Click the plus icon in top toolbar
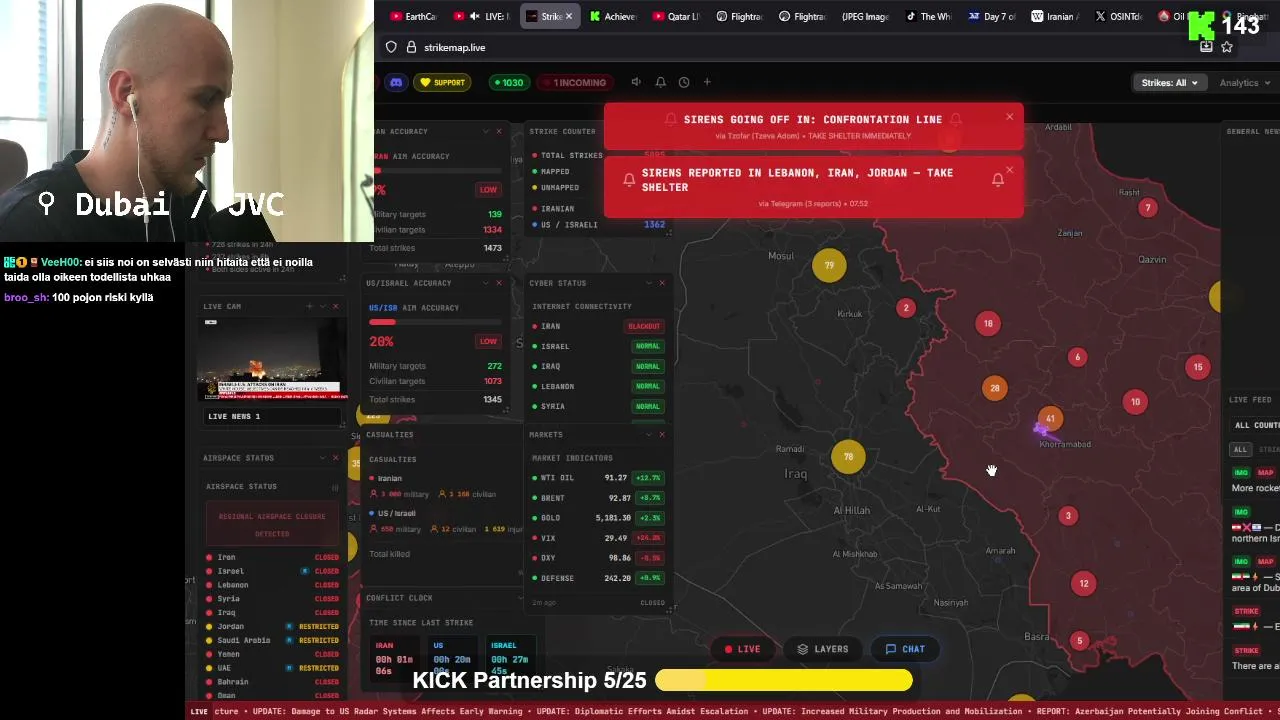Viewport: 1280px width, 720px height. click(707, 82)
